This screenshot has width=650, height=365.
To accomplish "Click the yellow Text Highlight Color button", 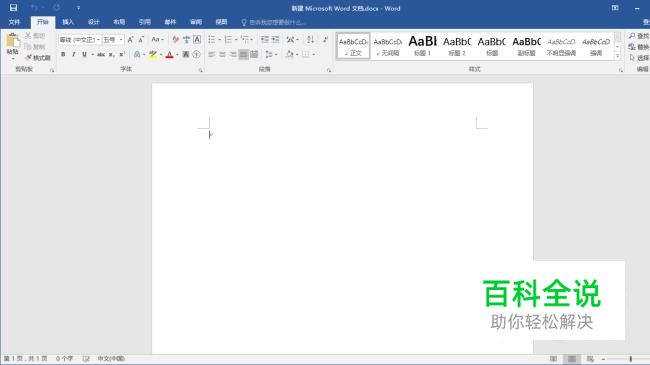I will 153,54.
